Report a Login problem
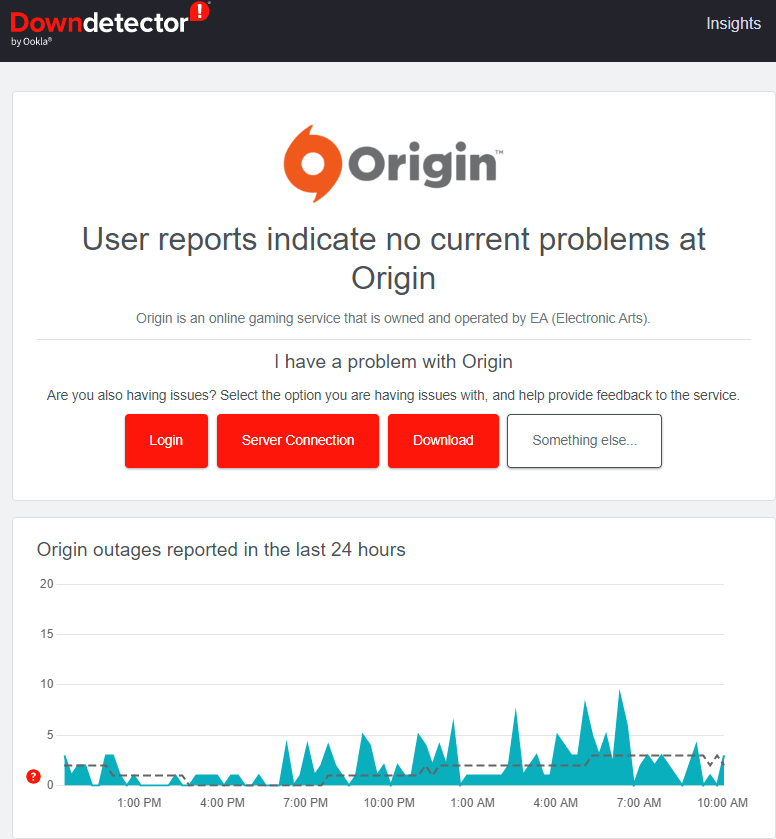 (166, 440)
